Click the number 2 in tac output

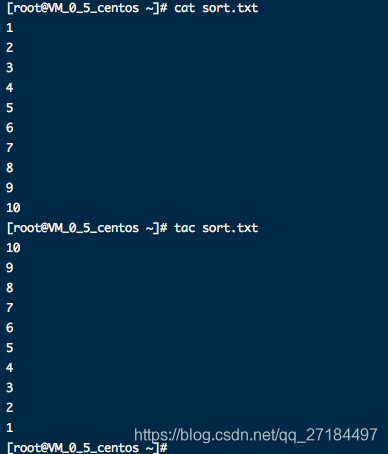pos(10,408)
